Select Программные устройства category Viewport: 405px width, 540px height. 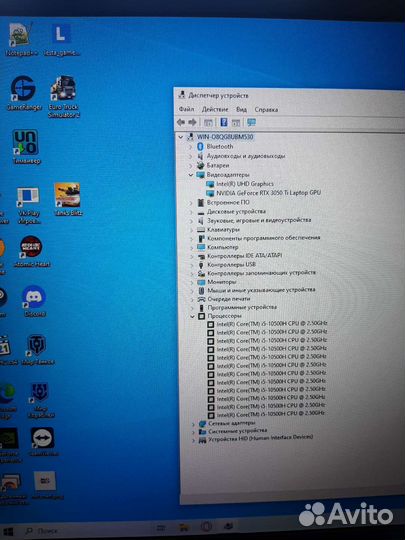click(x=242, y=307)
